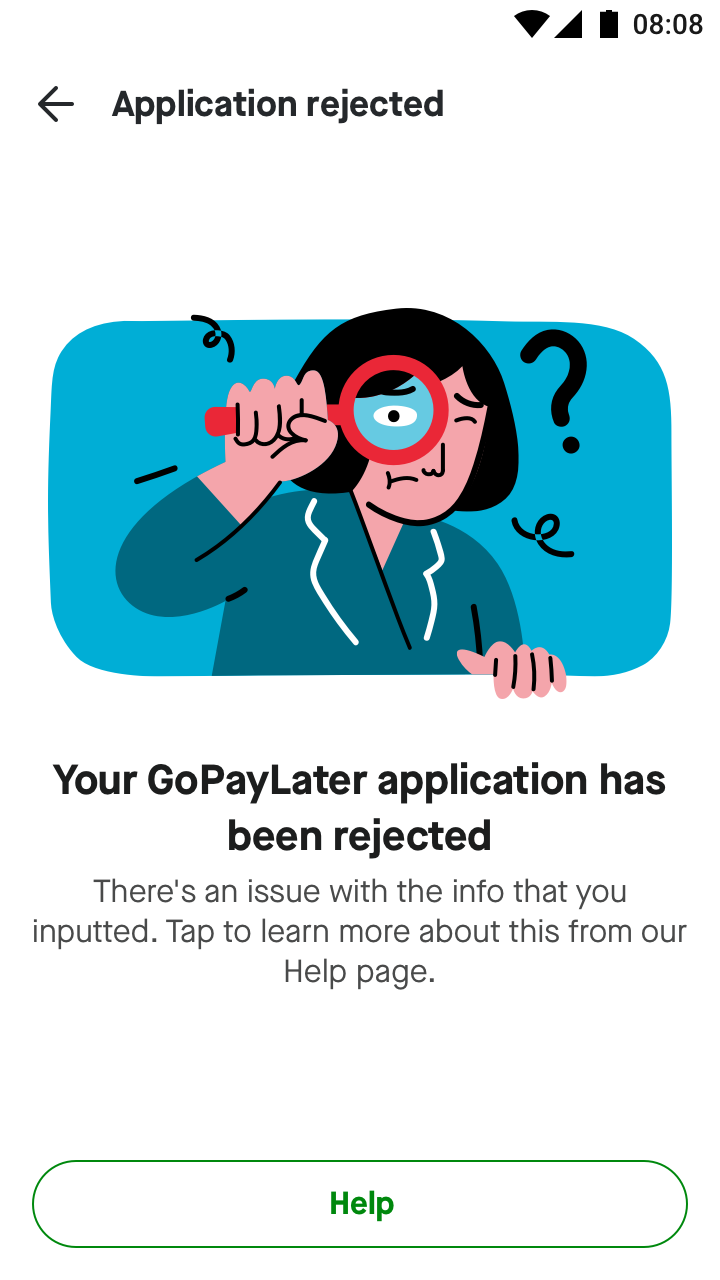This screenshot has width=720, height=1280.
Task: Tap the battery status icon
Action: coord(608,24)
